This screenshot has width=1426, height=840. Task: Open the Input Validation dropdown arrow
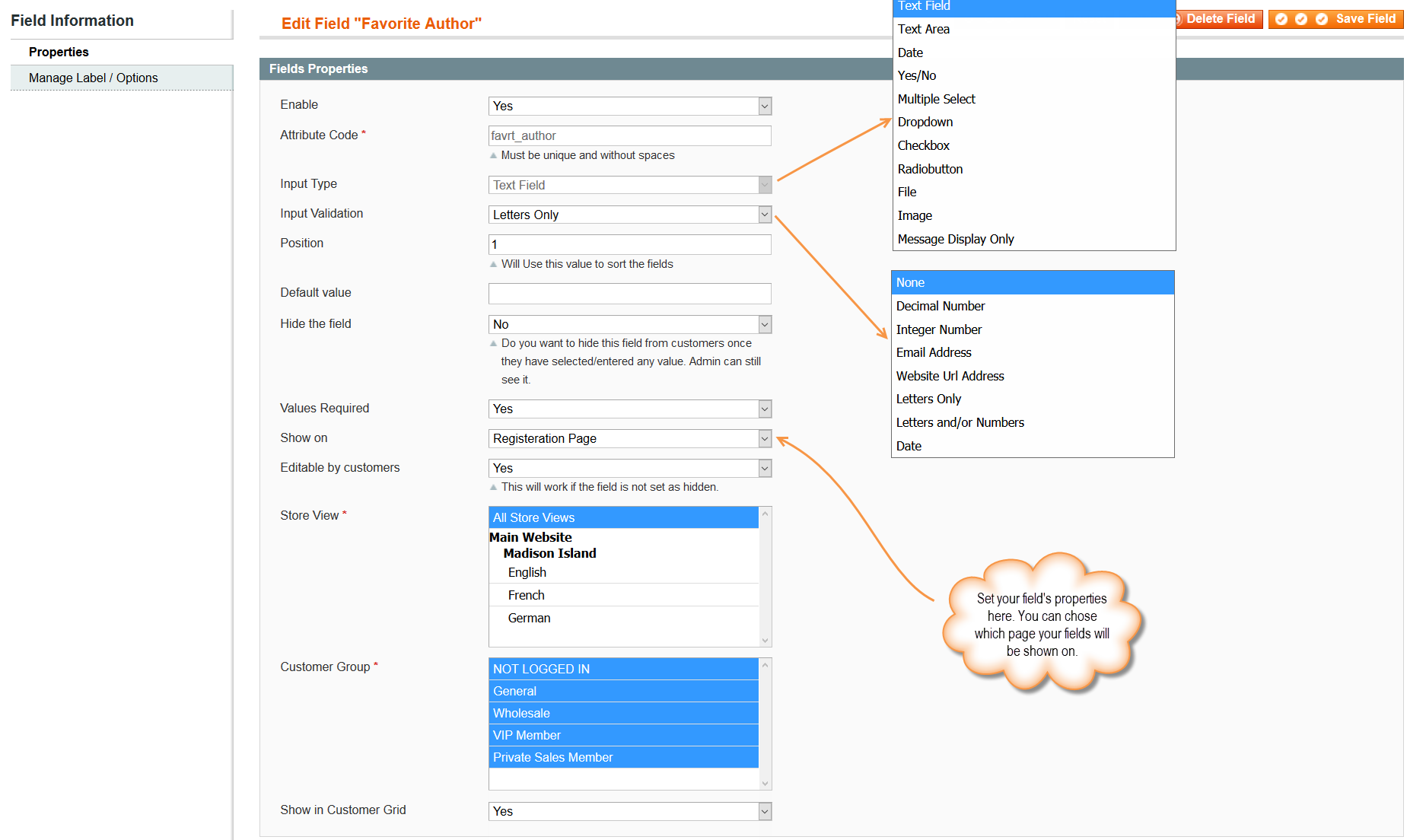[765, 215]
